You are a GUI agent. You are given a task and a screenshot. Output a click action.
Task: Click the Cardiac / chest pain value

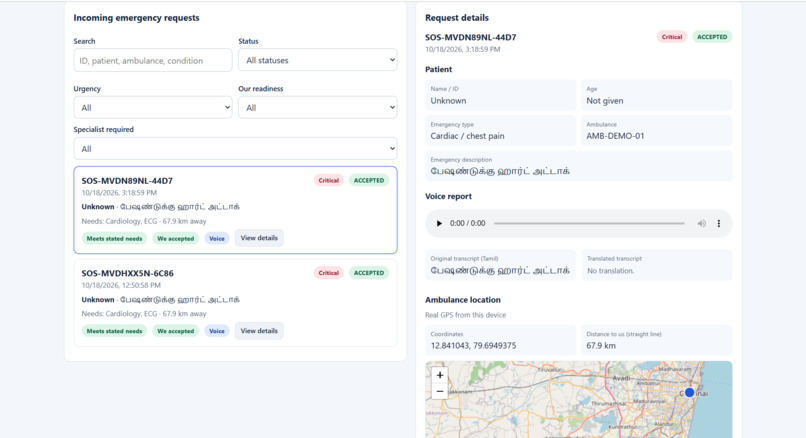click(x=467, y=136)
